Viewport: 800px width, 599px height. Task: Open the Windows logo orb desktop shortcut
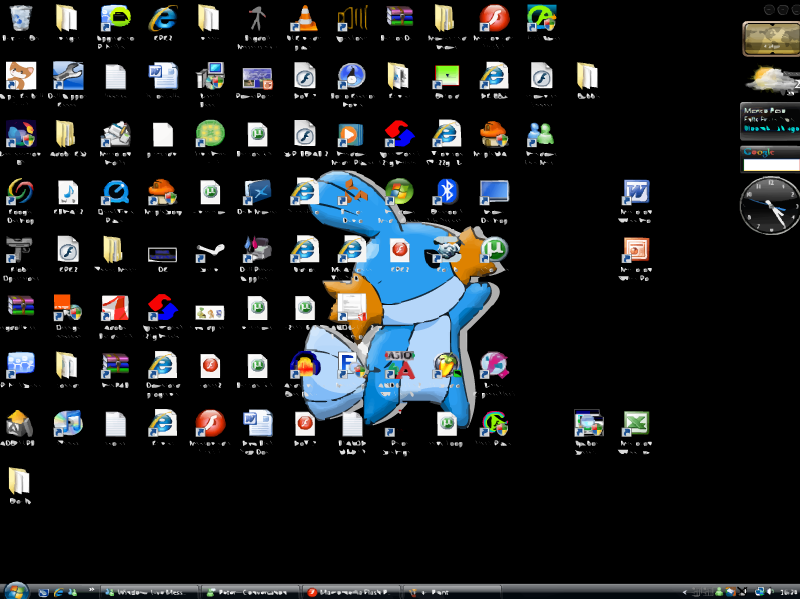click(x=399, y=192)
